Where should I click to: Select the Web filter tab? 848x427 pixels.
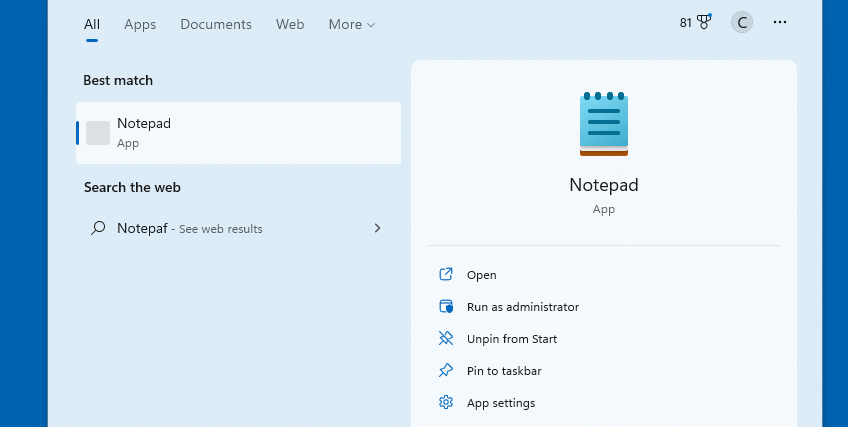click(290, 24)
